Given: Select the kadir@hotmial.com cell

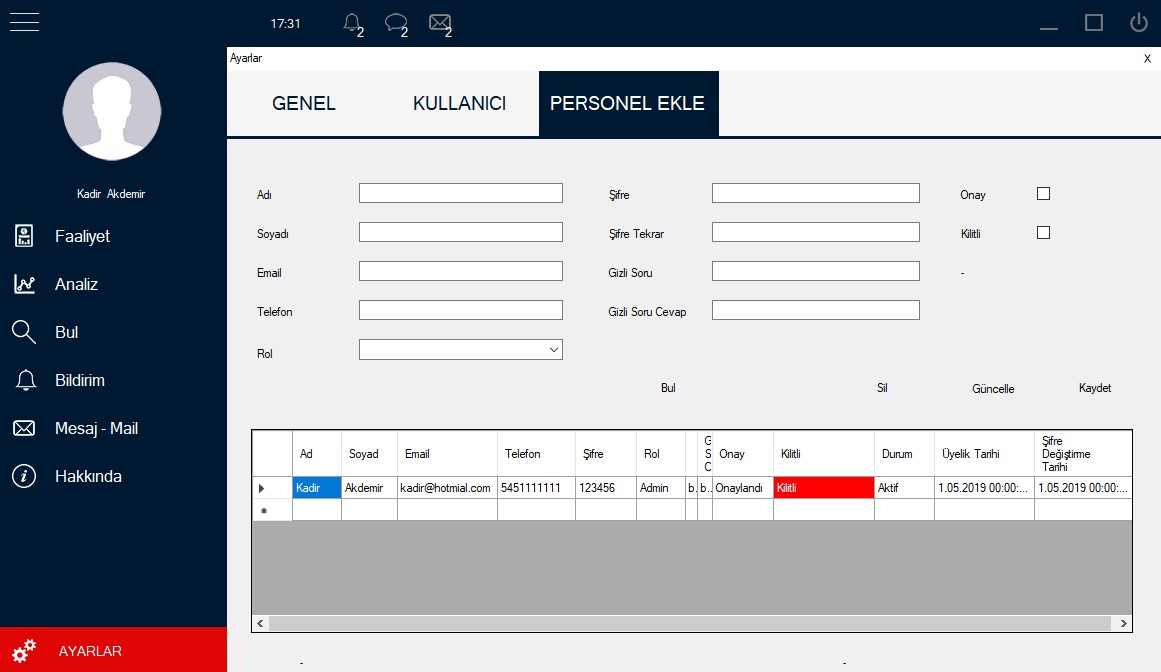Looking at the screenshot, I should [x=448, y=488].
